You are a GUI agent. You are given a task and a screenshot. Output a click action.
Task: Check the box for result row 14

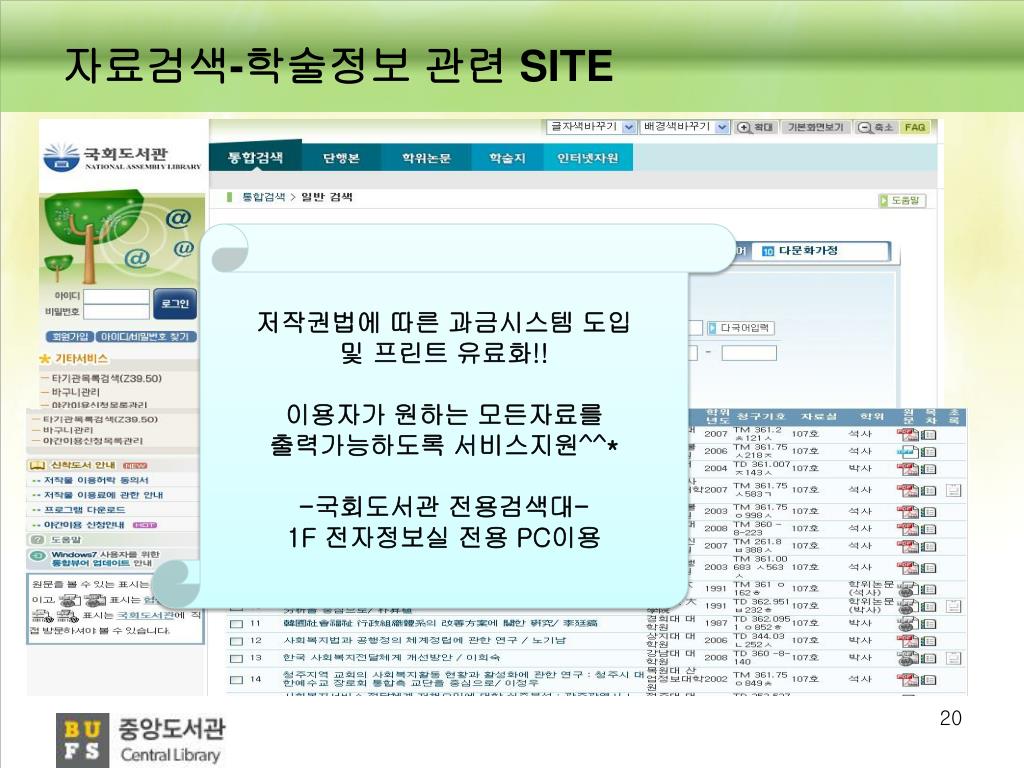236,680
